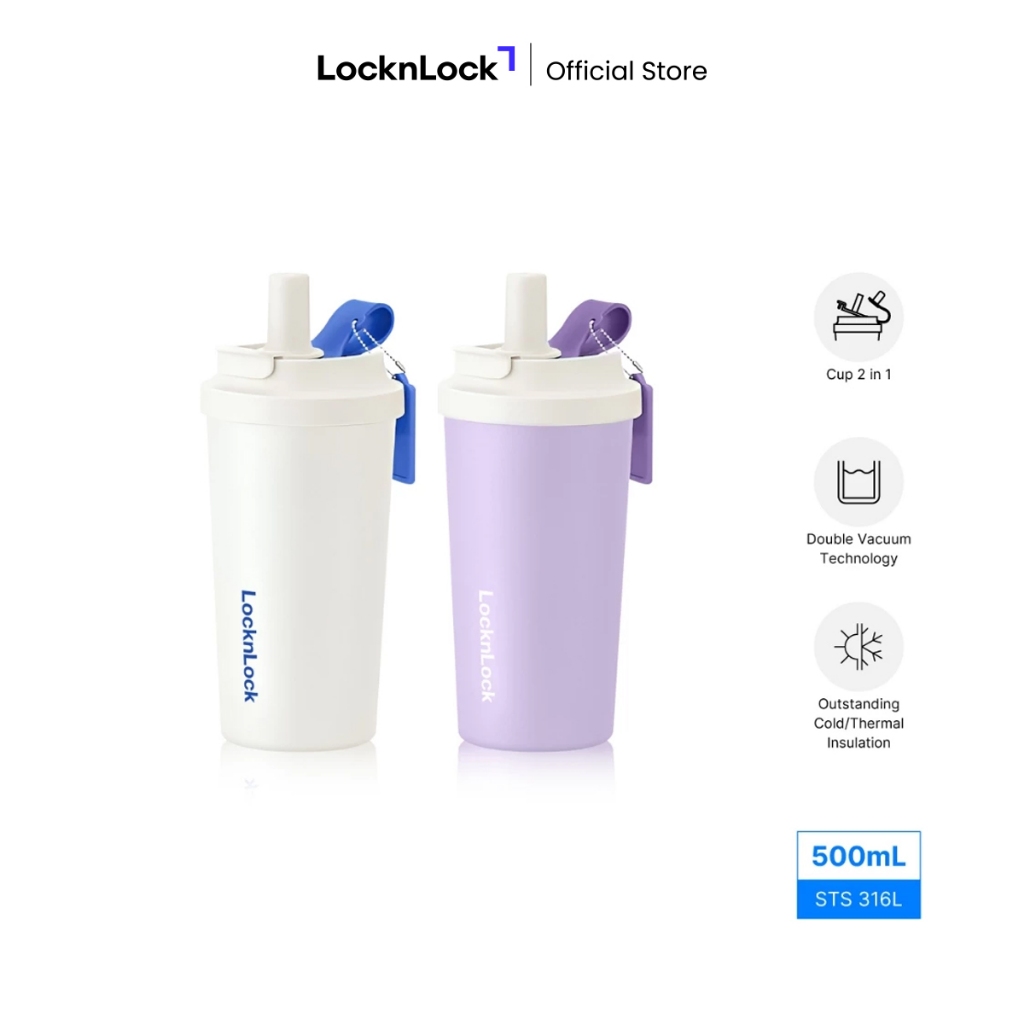Click the blue hanging tag on white tumbler
This screenshot has height=1024, width=1024.
click(403, 432)
